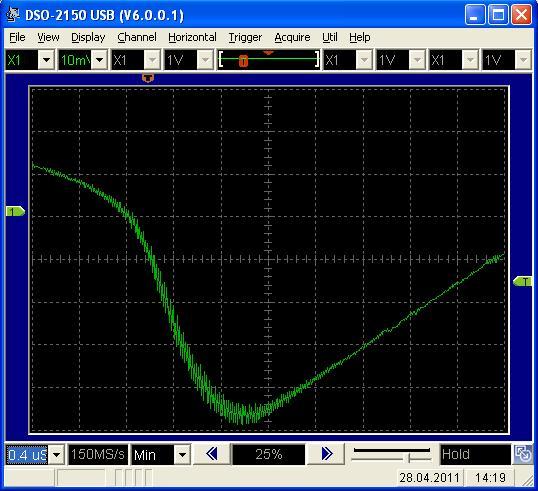Click the slider handle near Hold
538x491 pixels.
409,458
